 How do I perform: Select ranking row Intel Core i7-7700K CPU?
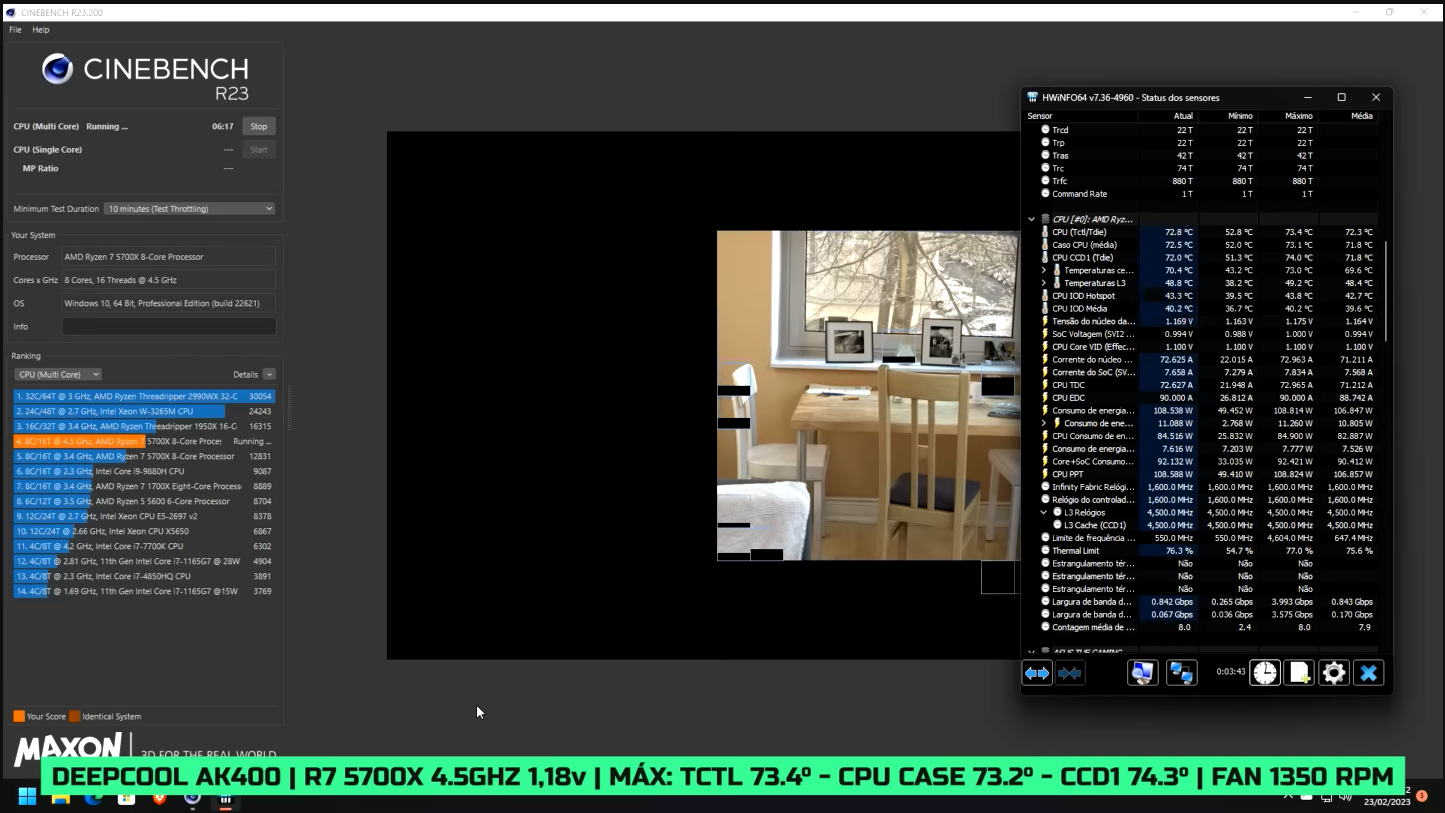coord(144,546)
